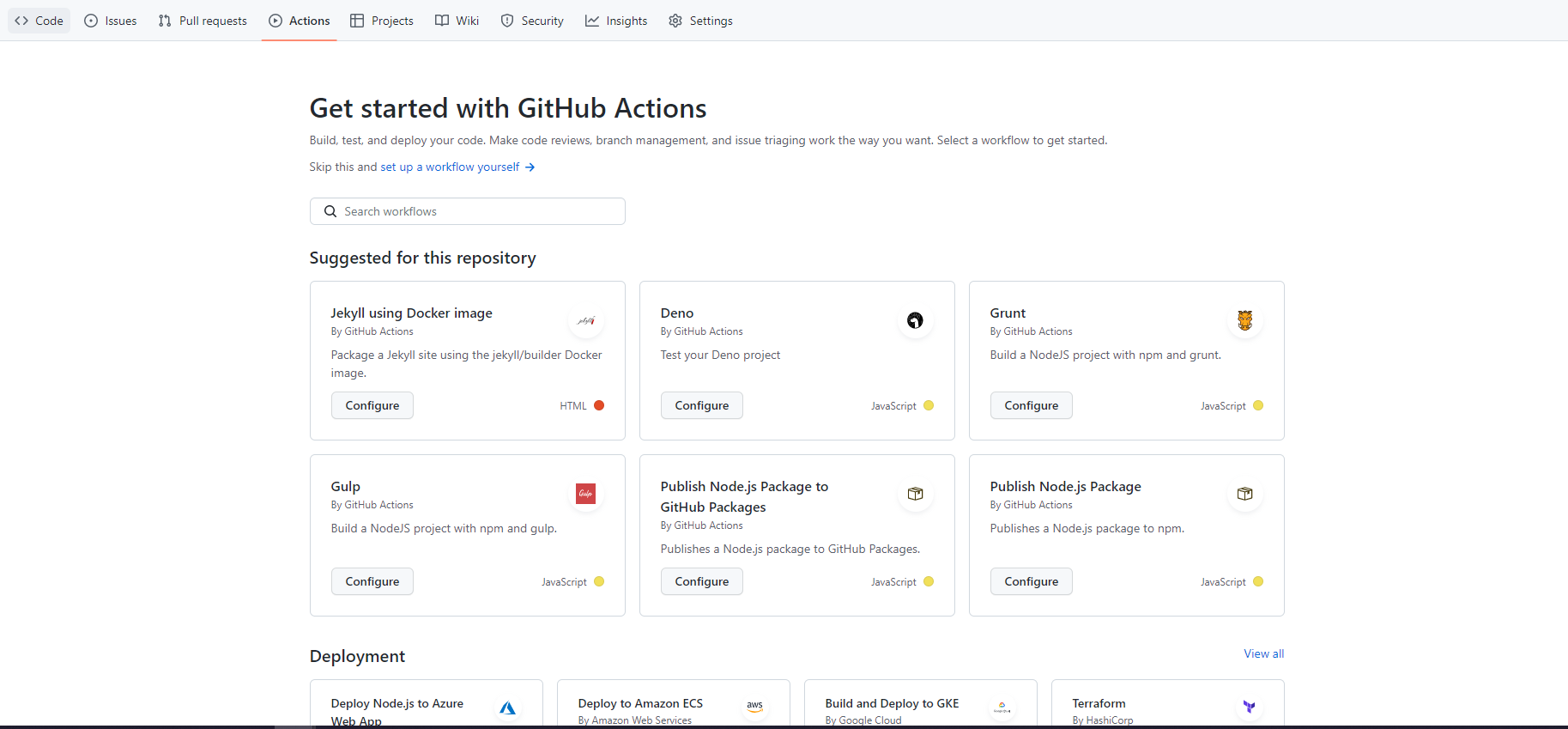Click the red Gulp logo icon
The width and height of the screenshot is (1568, 729).
[x=586, y=494]
